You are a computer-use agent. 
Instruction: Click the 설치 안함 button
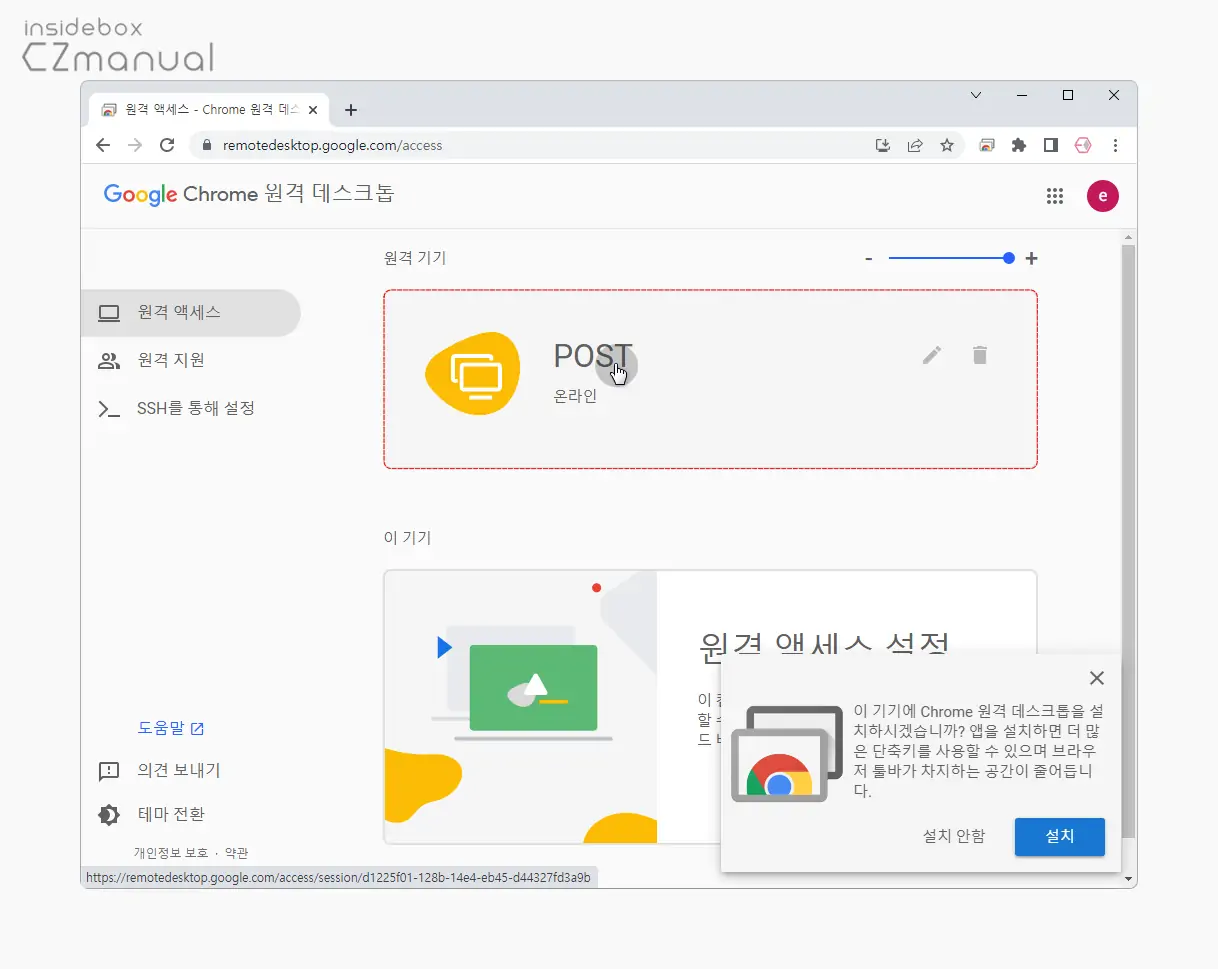pos(953,837)
